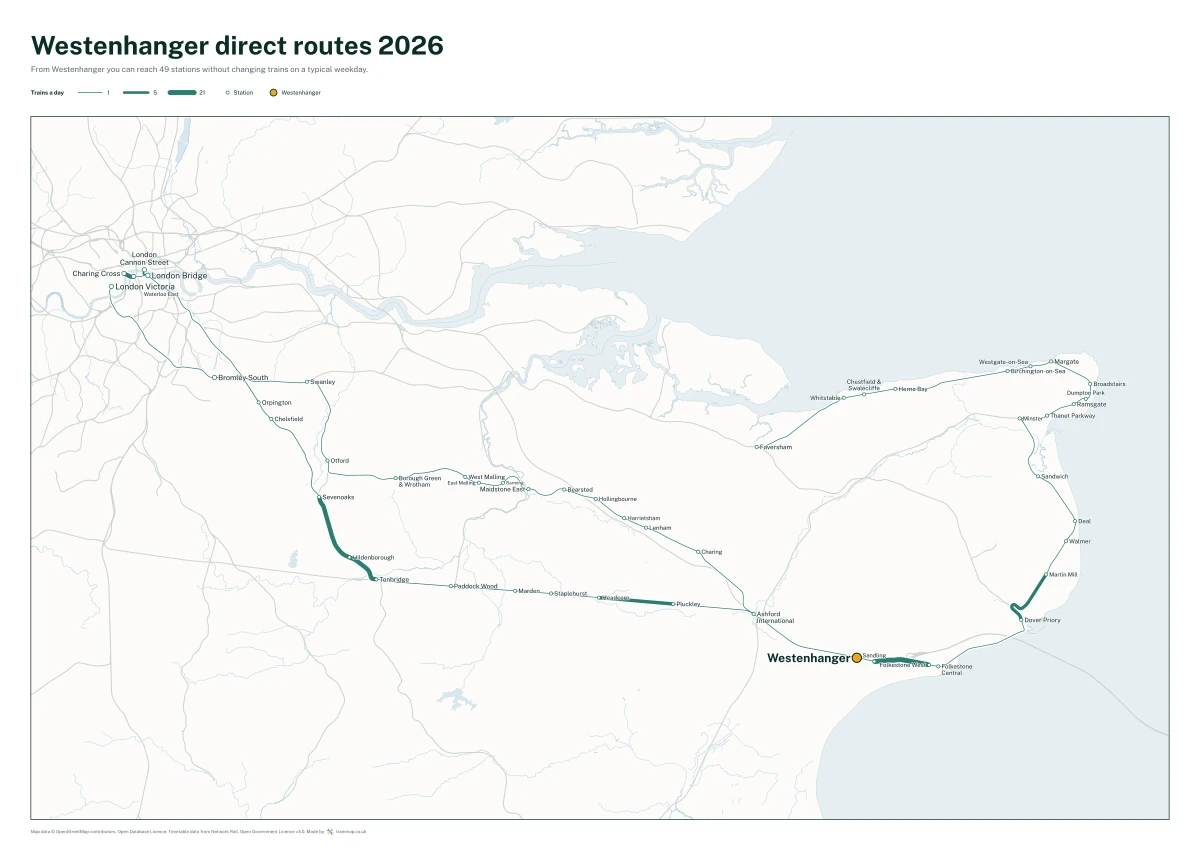Select the Maidstone East station label
The height and width of the screenshot is (858, 1200).
point(502,490)
